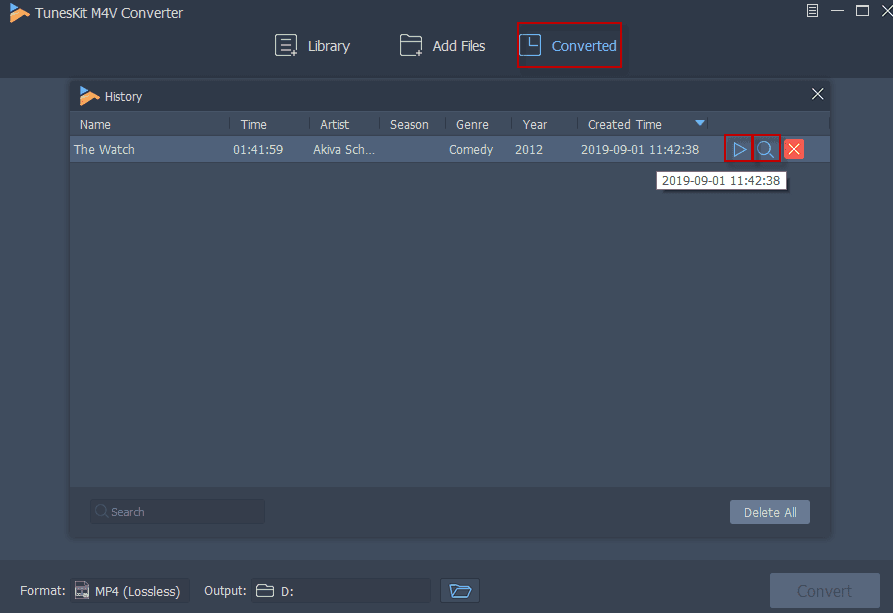Image resolution: width=893 pixels, height=613 pixels.
Task: Close the History panel
Action: pyautogui.click(x=817, y=94)
